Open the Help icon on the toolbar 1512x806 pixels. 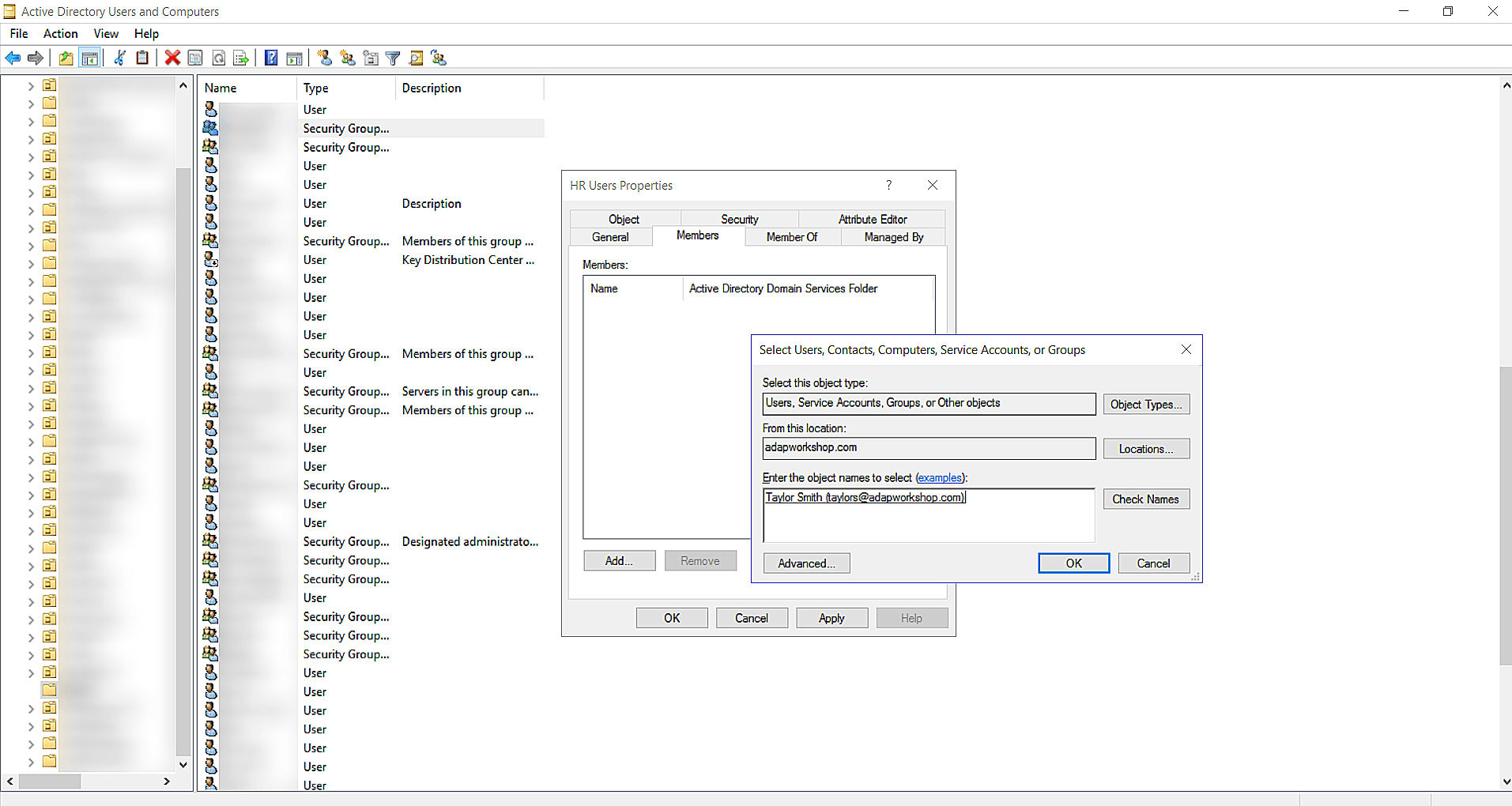(270, 58)
